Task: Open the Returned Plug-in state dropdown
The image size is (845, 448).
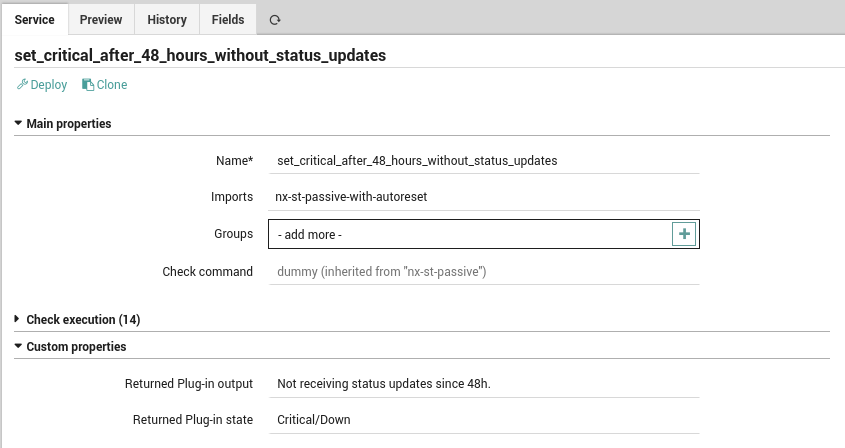Action: pyautogui.click(x=484, y=419)
